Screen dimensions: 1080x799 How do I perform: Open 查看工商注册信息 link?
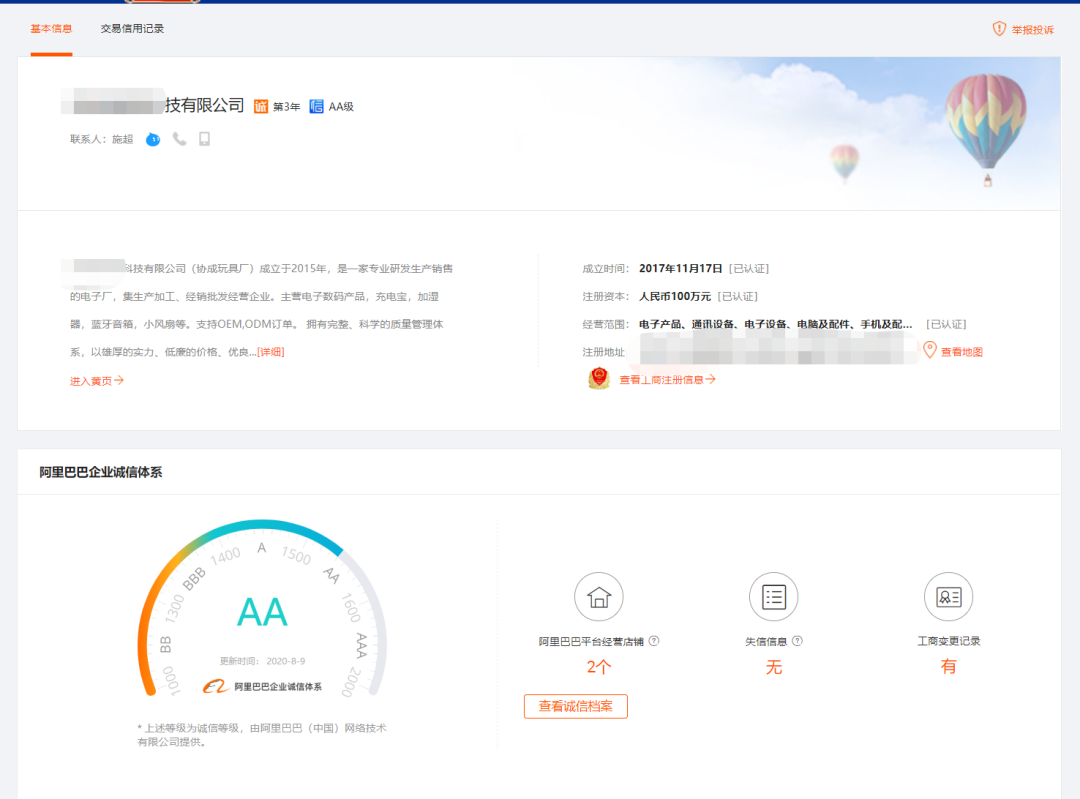point(667,380)
